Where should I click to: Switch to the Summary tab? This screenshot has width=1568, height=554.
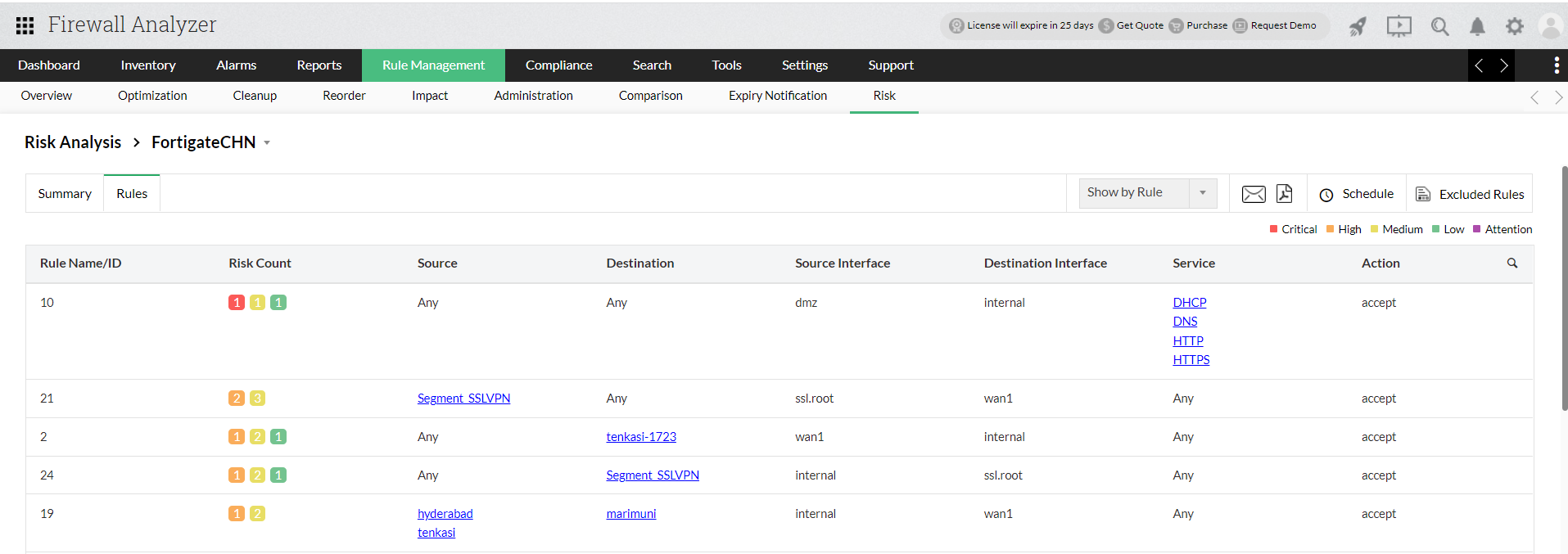pyautogui.click(x=65, y=194)
